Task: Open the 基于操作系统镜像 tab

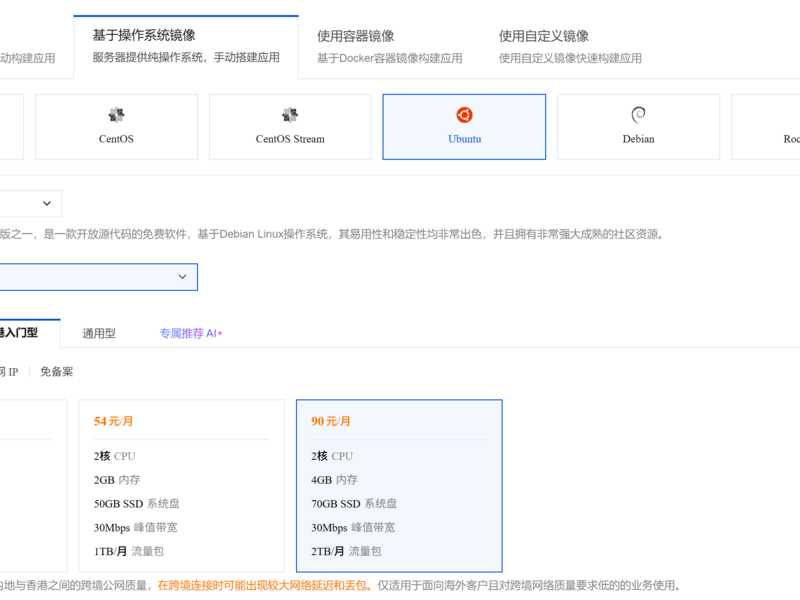Action: (x=186, y=47)
